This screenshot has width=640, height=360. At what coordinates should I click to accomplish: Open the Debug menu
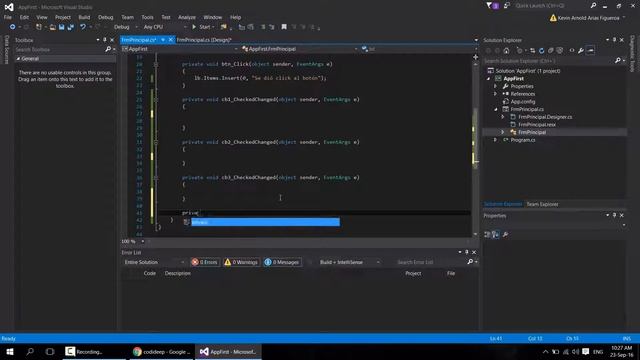[105, 17]
